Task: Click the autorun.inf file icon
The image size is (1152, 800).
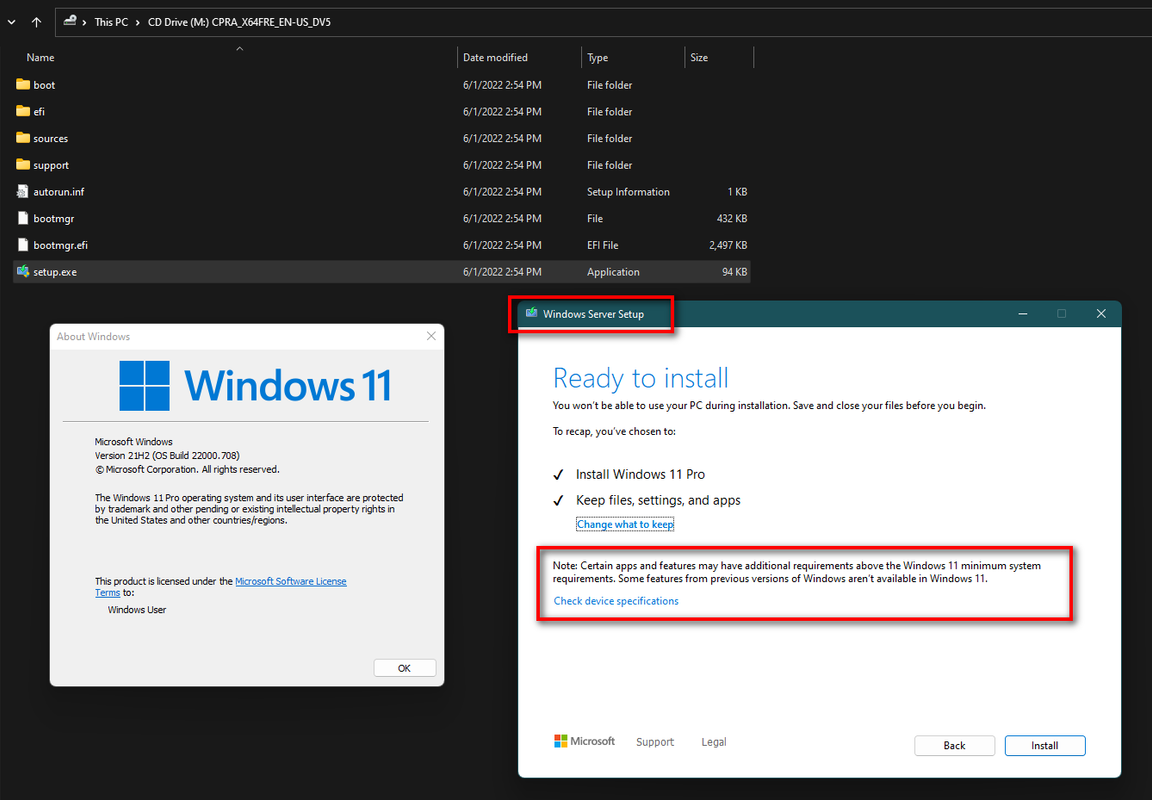Action: pyautogui.click(x=23, y=192)
